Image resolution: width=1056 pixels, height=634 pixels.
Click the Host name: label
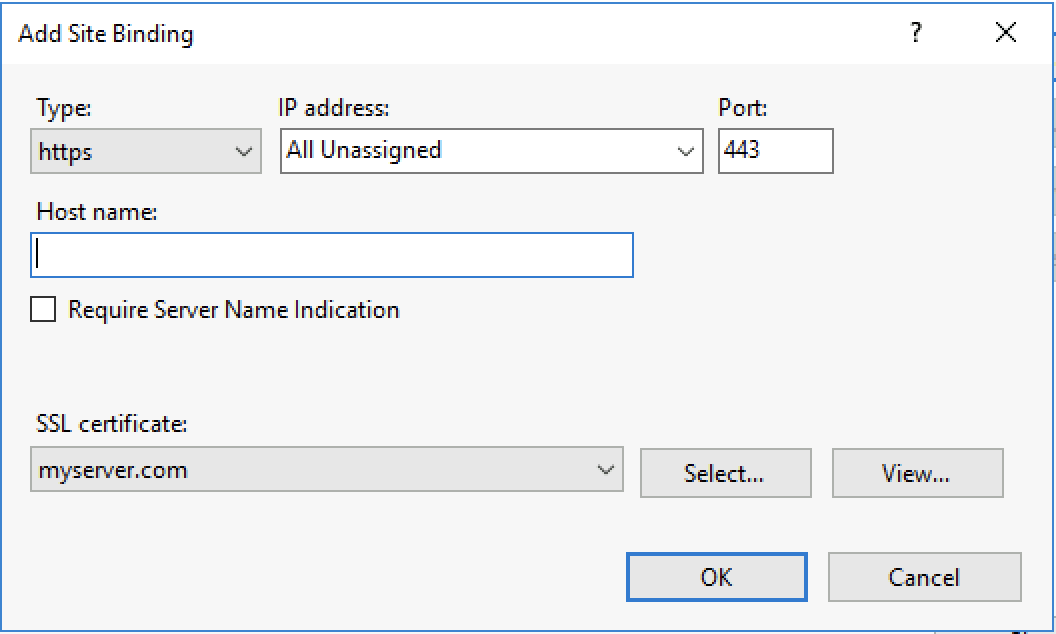97,211
